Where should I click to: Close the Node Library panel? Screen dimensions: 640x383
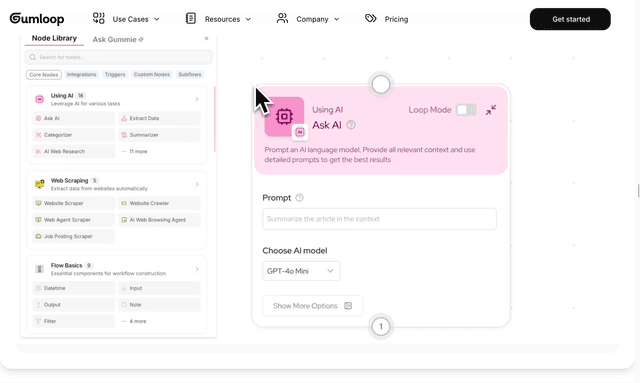[207, 38]
